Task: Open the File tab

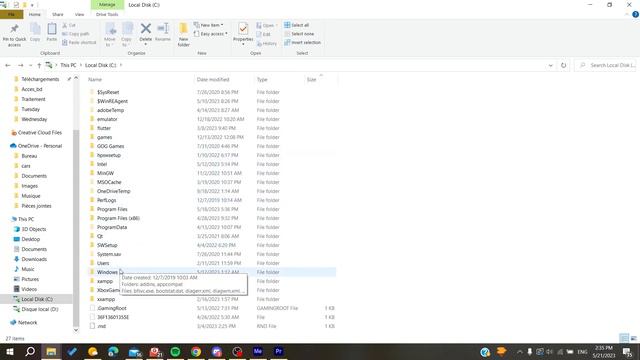Action: [11, 14]
